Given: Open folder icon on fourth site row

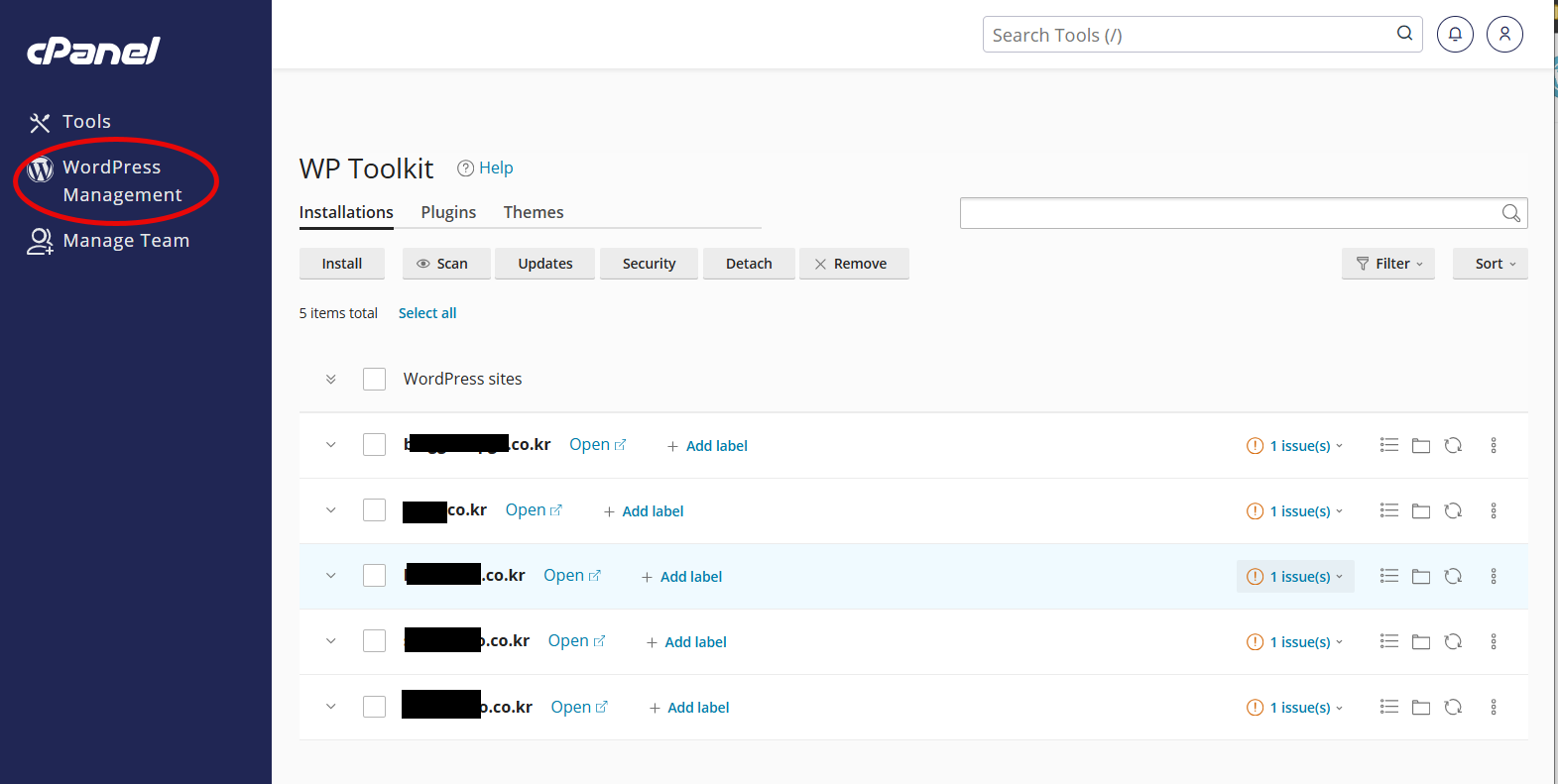Looking at the screenshot, I should tap(1421, 642).
